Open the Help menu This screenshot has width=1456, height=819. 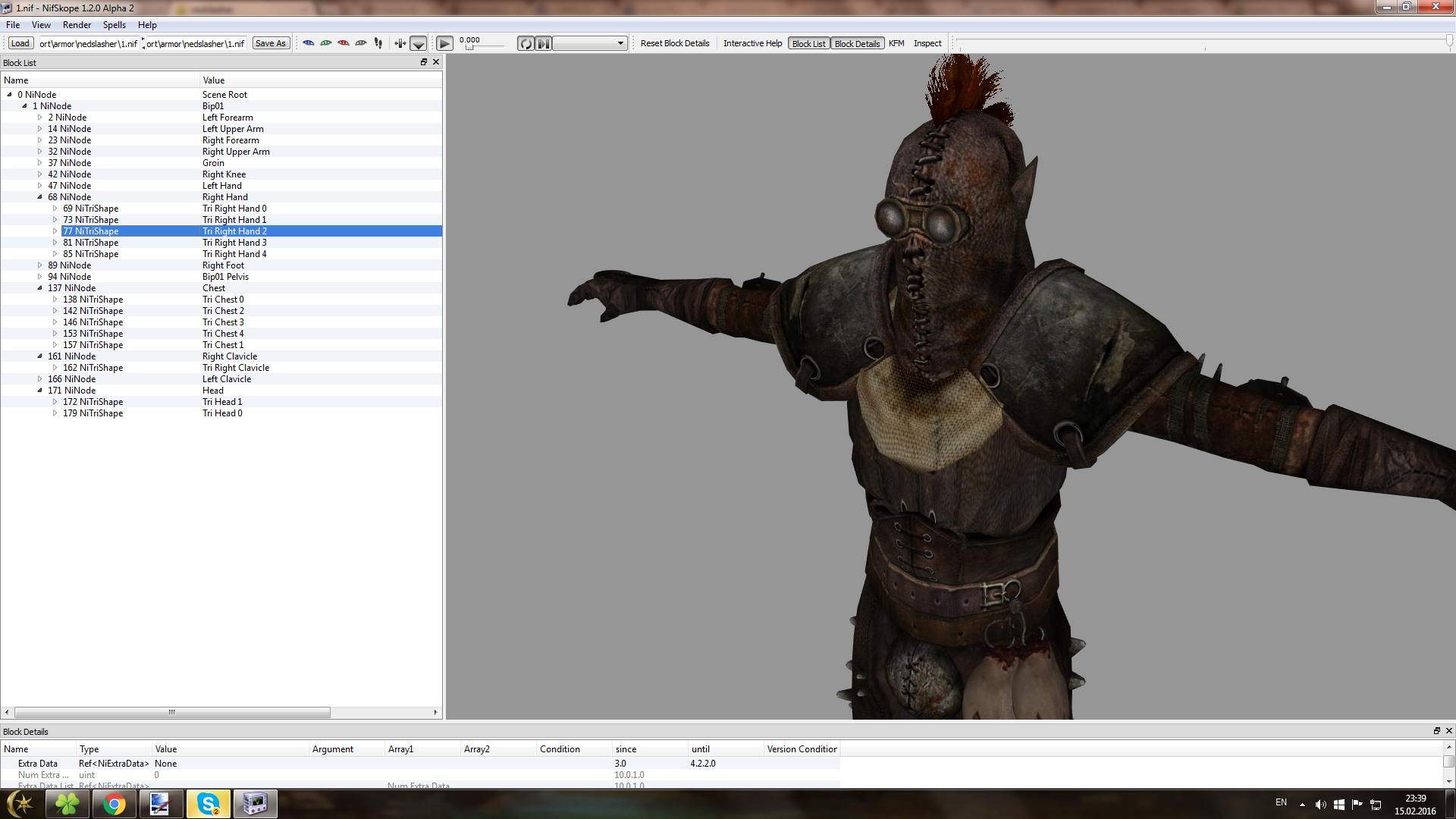click(x=147, y=25)
